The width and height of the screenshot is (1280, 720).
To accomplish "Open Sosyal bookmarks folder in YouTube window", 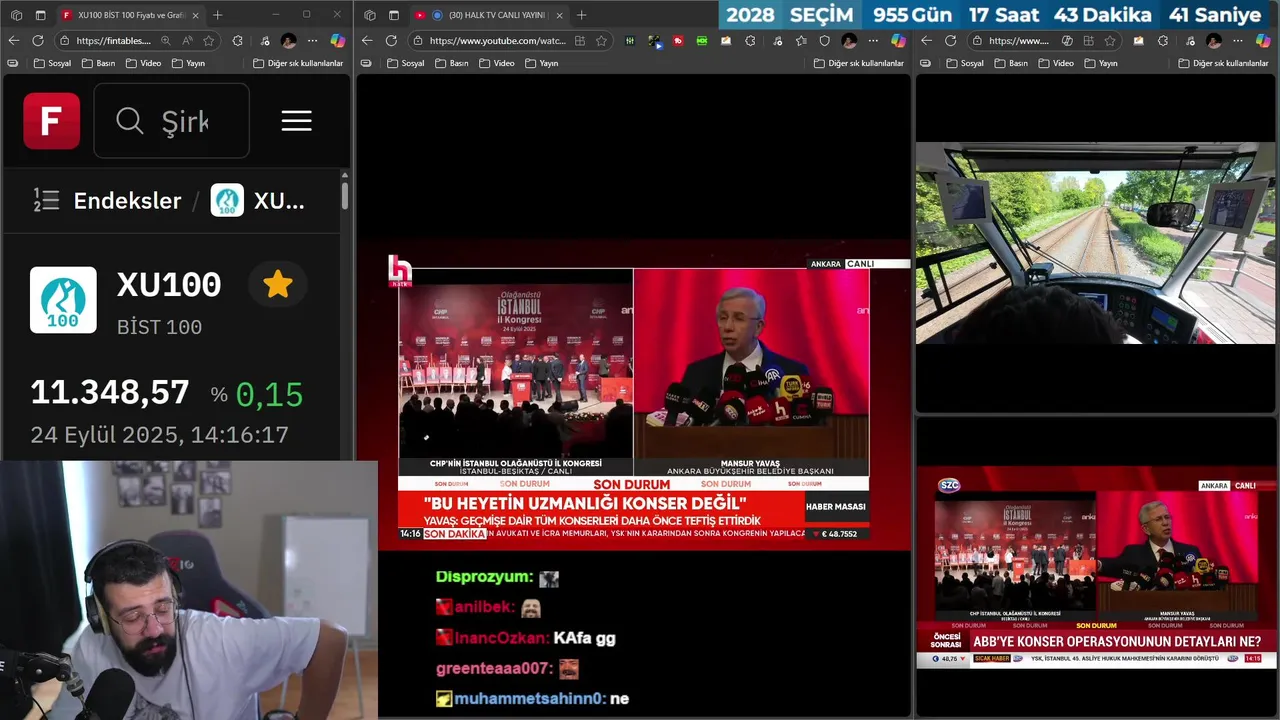I will pyautogui.click(x=406, y=63).
